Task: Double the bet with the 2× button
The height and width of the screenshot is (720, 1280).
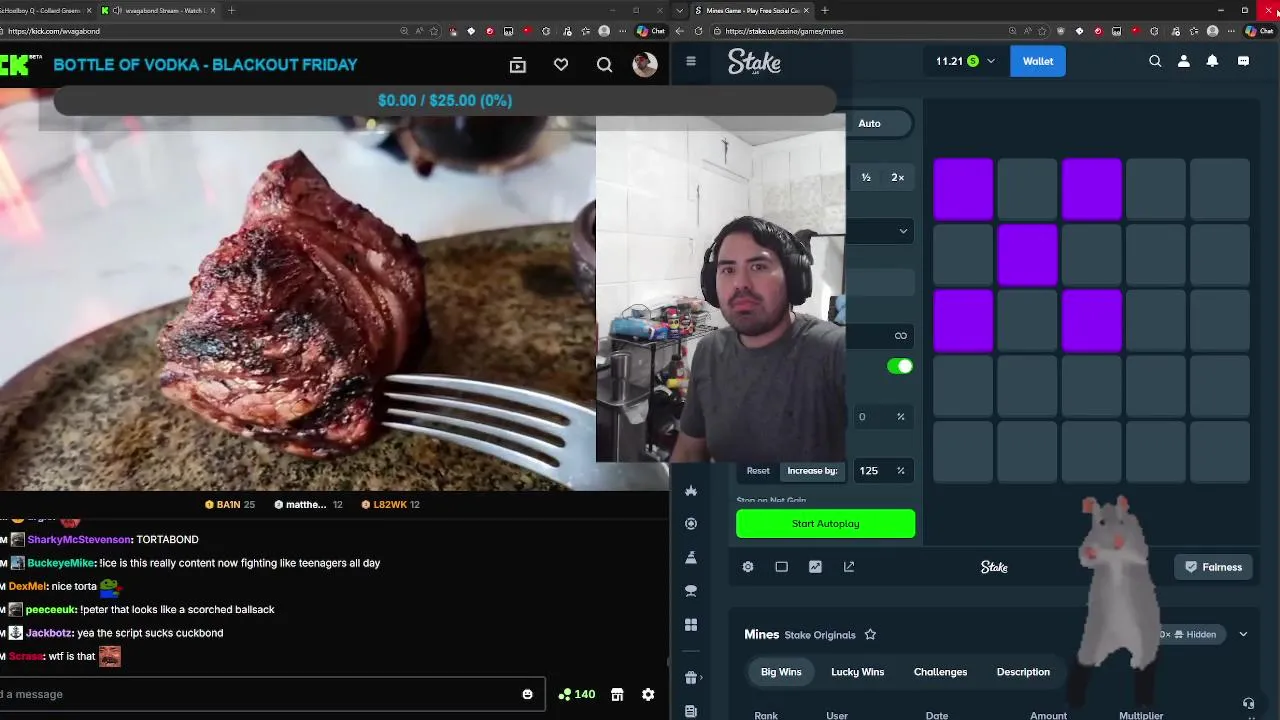Action: (x=898, y=177)
